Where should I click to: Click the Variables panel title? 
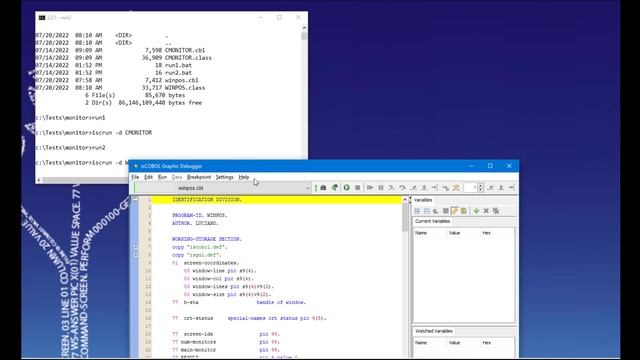[423, 200]
